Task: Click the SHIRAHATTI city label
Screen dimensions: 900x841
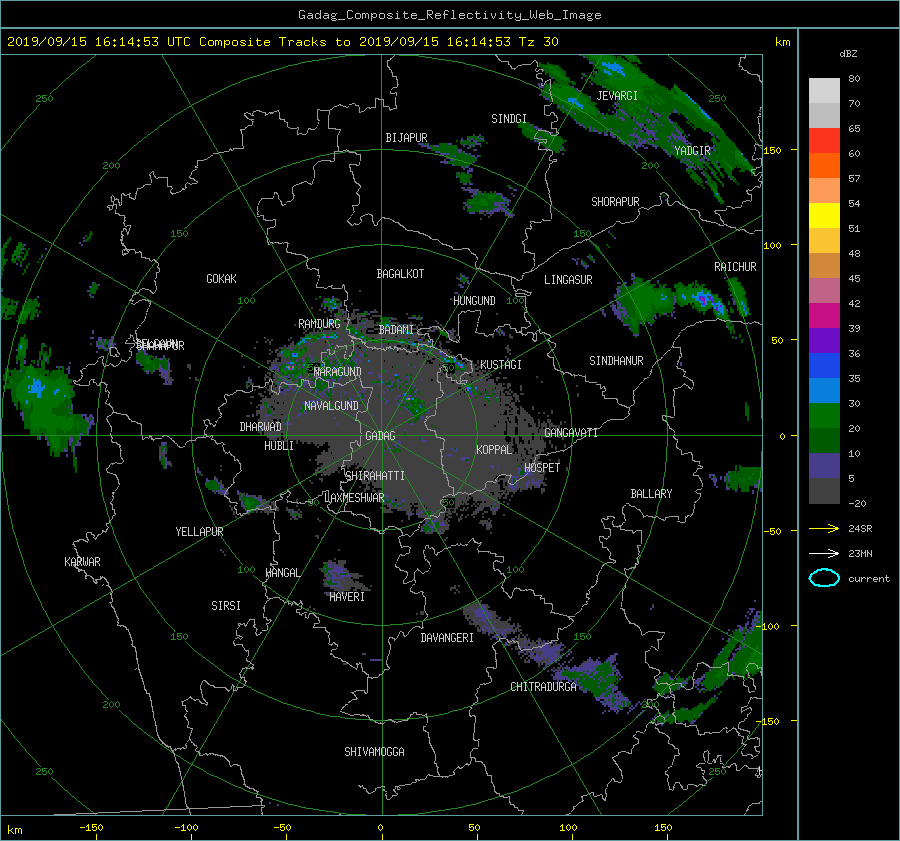Action: 375,476
